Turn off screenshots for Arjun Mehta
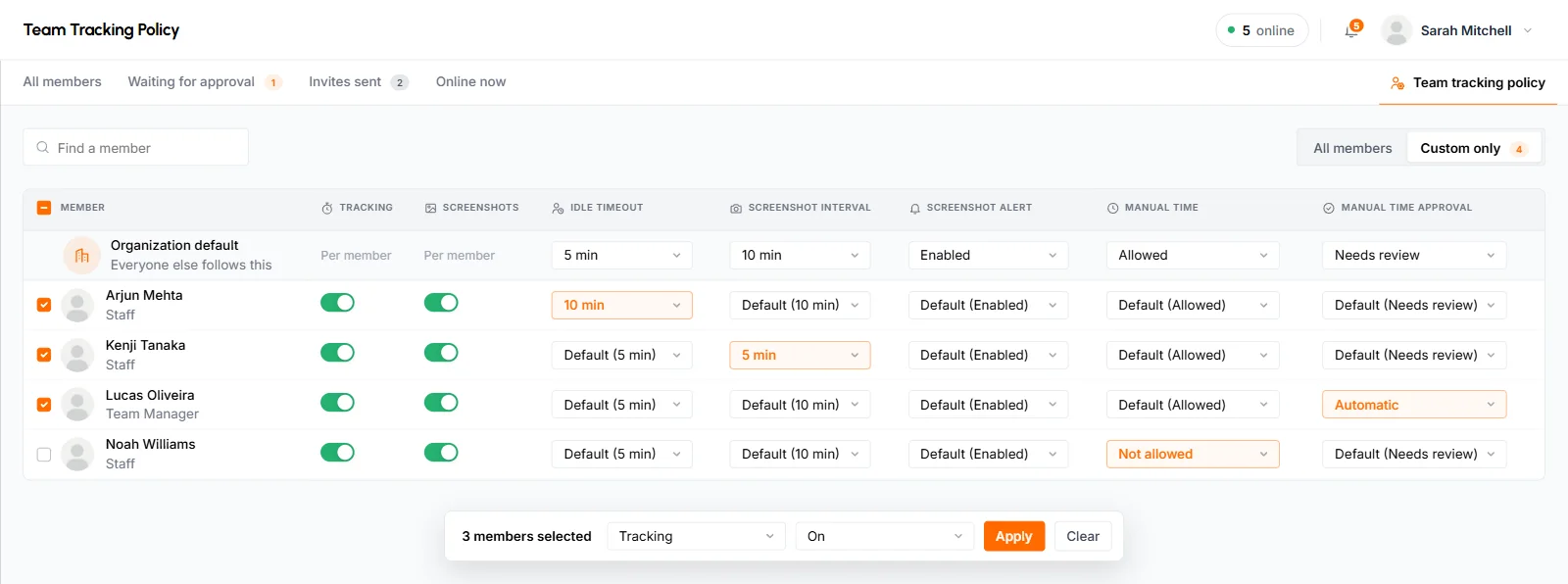1568x584 pixels. (441, 303)
